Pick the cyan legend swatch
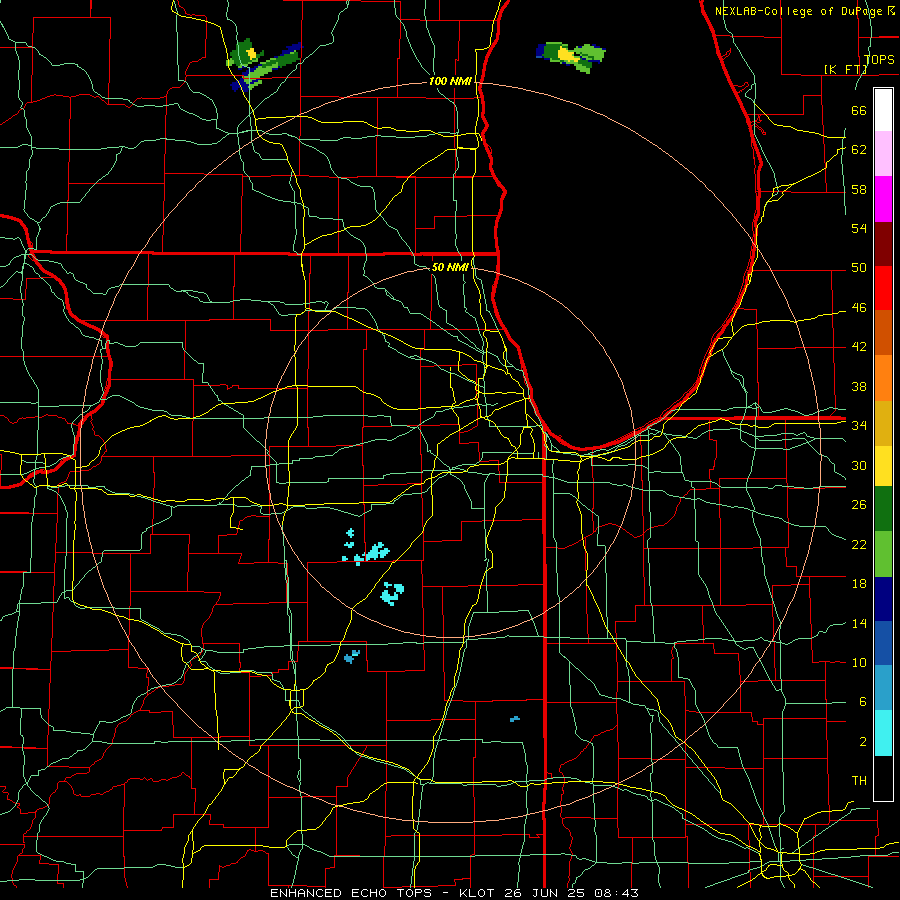Screen dimensions: 900x900 click(883, 733)
